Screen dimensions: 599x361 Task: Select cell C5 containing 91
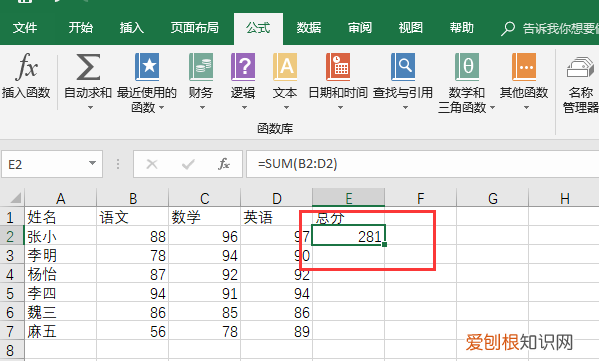coord(205,293)
